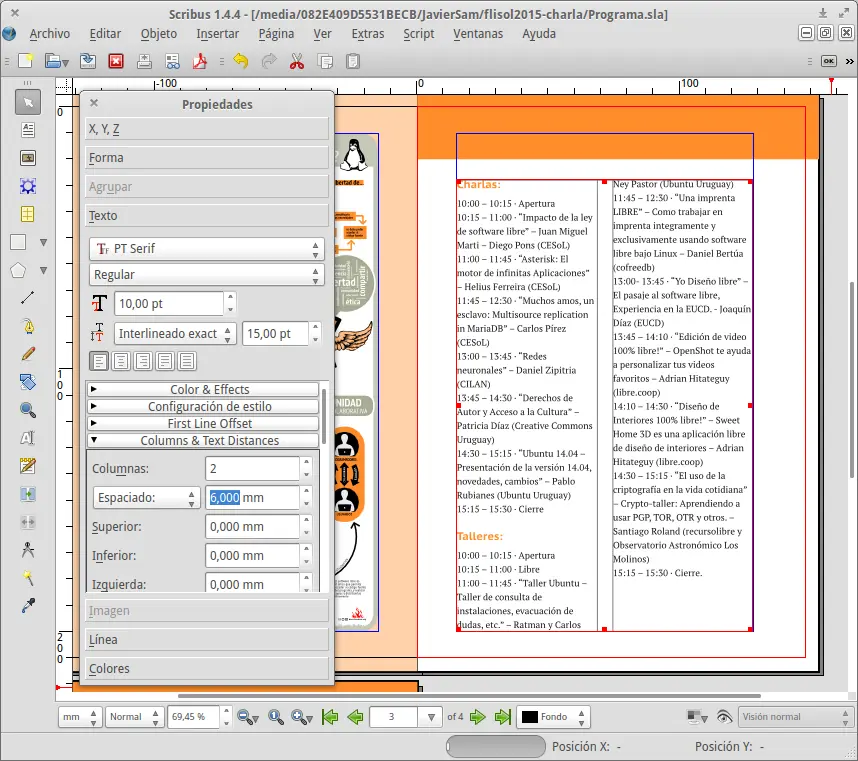Open a document with the folder icon
This screenshot has width=858, height=761.
pos(53,61)
